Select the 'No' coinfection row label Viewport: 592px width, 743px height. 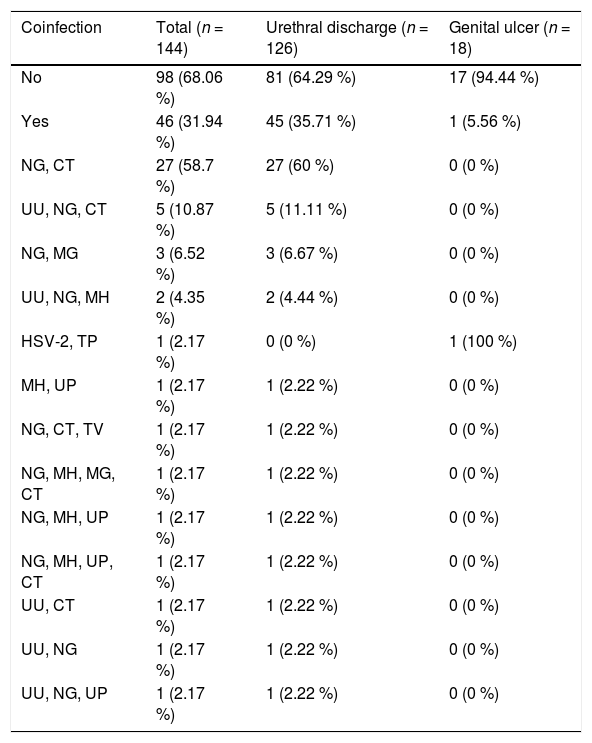[31, 77]
